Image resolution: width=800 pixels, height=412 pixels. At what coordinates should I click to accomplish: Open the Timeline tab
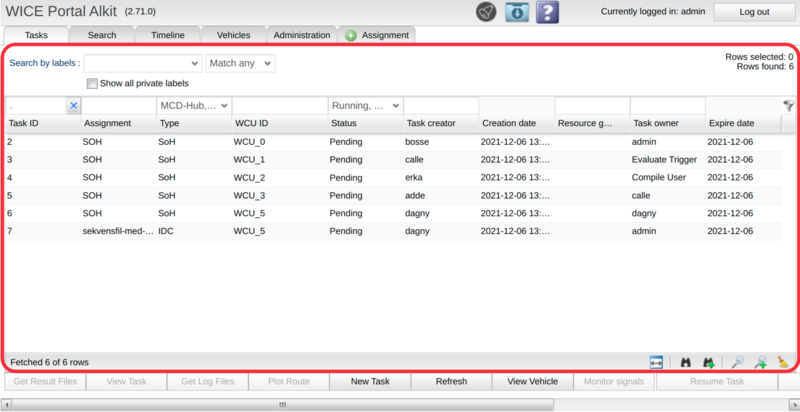167,35
